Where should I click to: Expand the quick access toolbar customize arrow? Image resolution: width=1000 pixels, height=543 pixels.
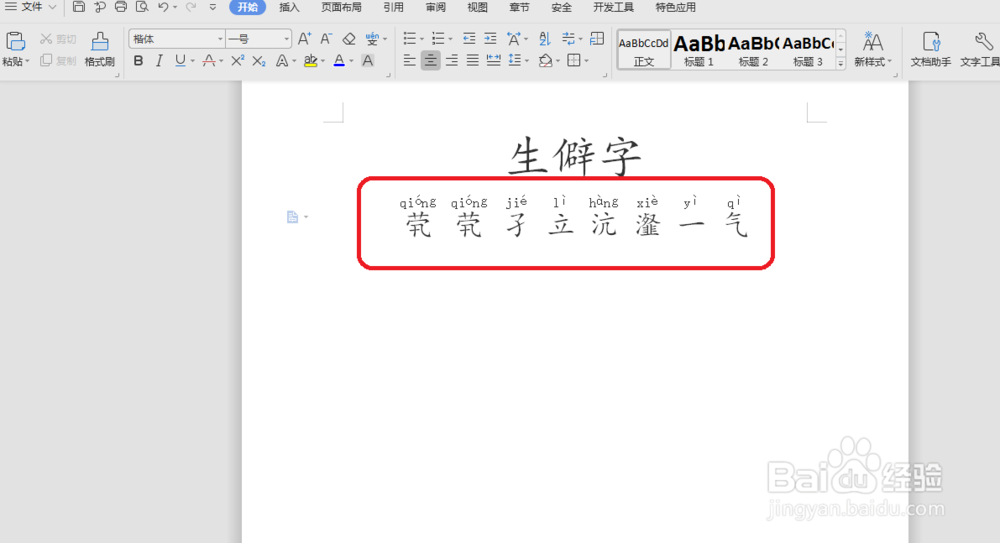pos(212,7)
